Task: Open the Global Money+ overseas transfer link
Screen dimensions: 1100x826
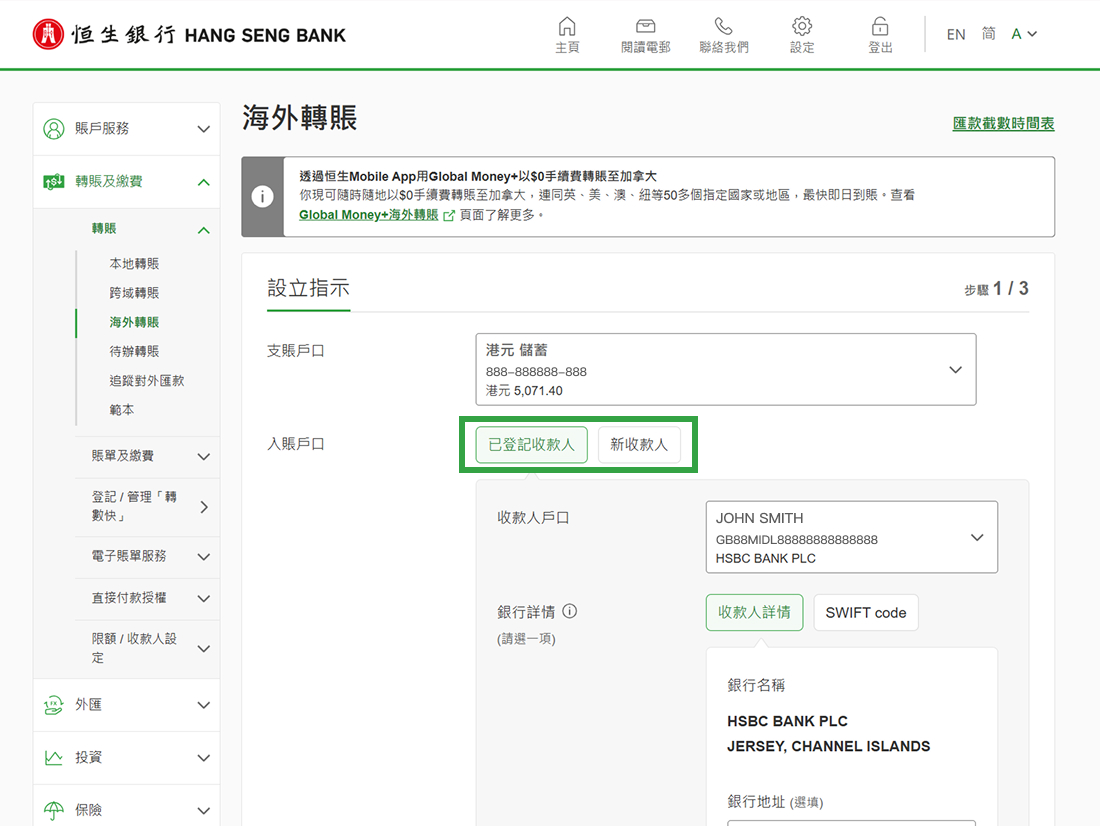Action: click(x=369, y=215)
